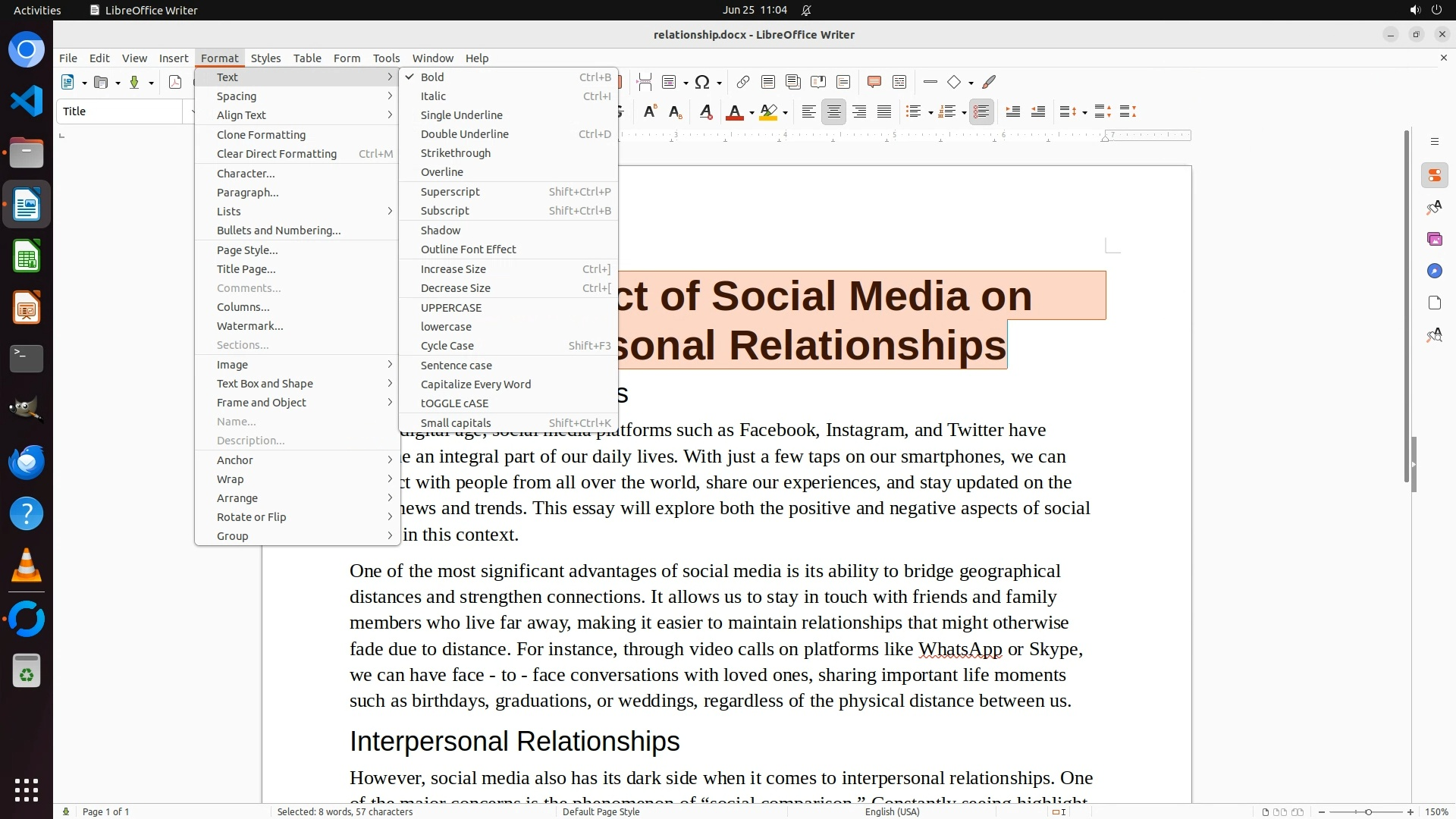Choose Capitalize Every Word option
Image resolution: width=1456 pixels, height=819 pixels.
[x=475, y=384]
